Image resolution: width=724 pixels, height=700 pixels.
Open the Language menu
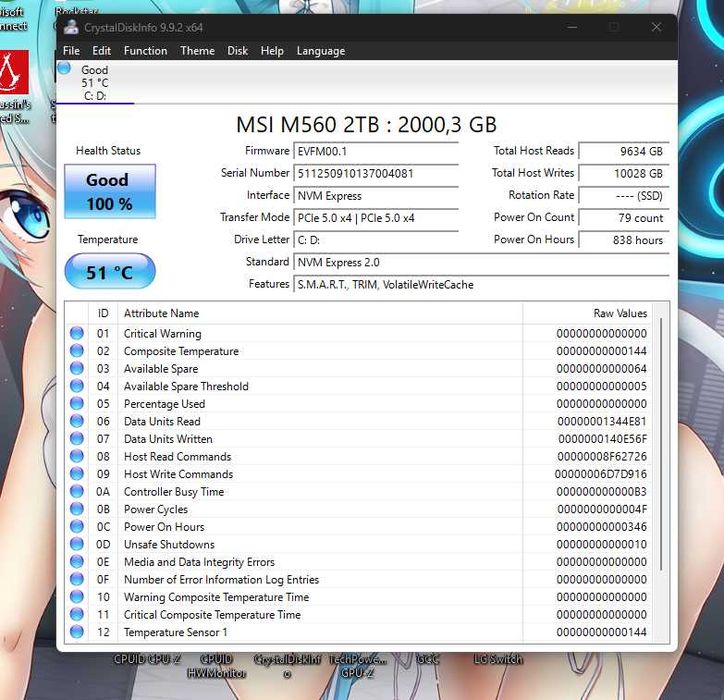click(x=321, y=51)
